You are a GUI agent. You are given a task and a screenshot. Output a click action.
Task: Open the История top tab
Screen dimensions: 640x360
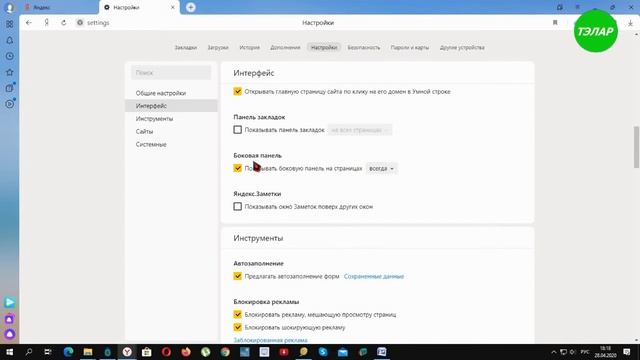coord(249,48)
